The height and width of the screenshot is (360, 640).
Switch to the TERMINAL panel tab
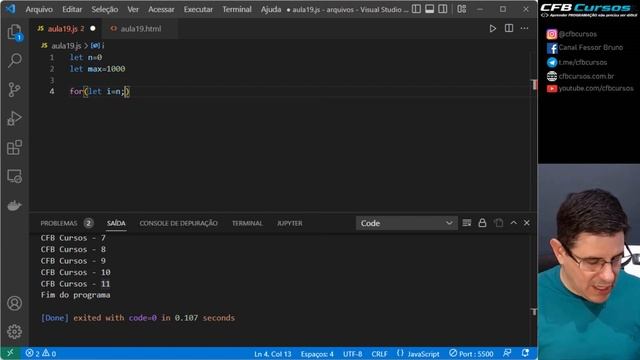247,223
